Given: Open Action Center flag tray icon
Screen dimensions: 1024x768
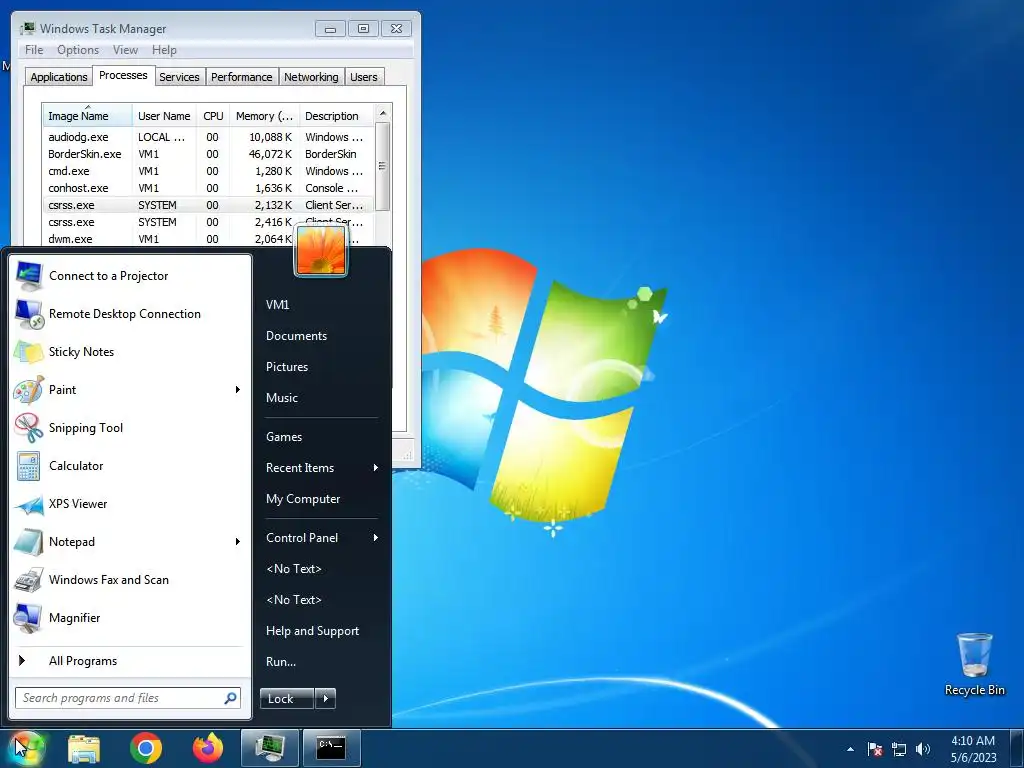Looking at the screenshot, I should (875, 749).
